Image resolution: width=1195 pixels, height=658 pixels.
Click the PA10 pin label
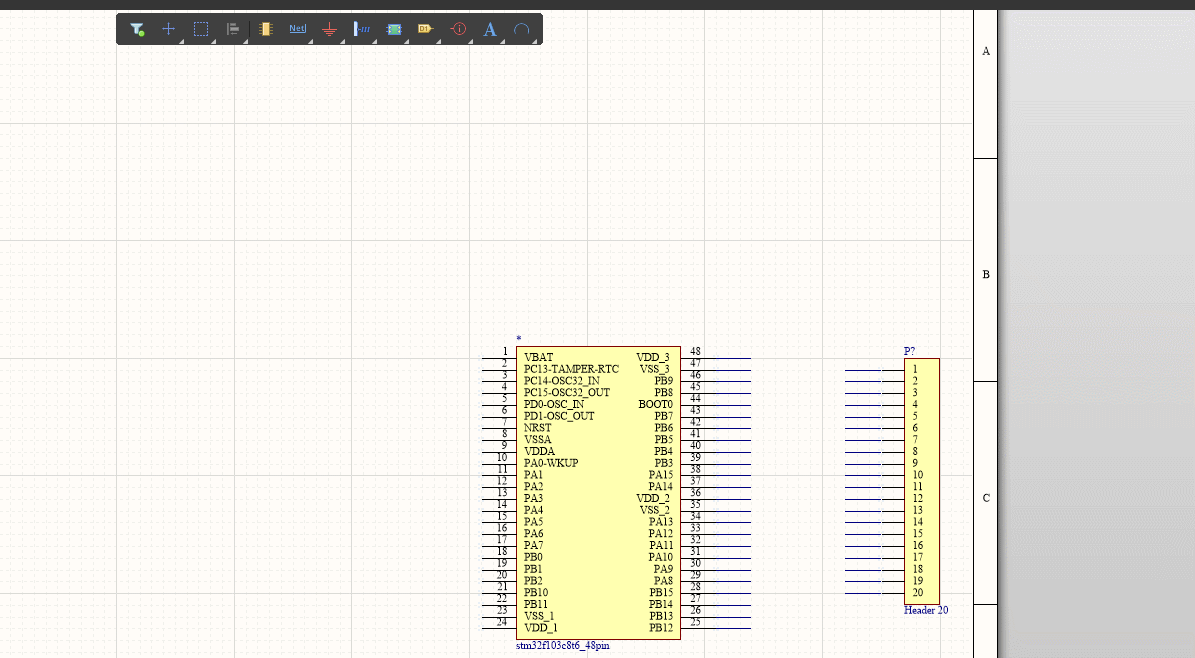tap(661, 557)
